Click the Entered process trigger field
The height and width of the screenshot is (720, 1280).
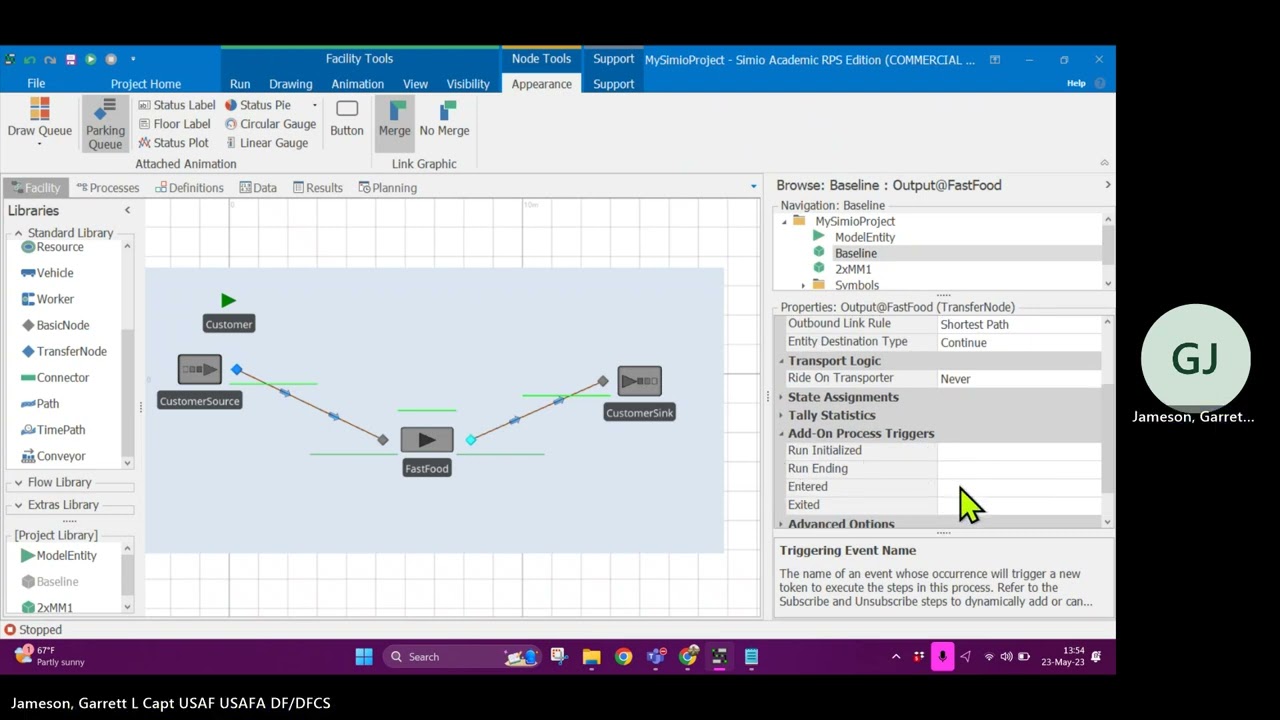1018,487
